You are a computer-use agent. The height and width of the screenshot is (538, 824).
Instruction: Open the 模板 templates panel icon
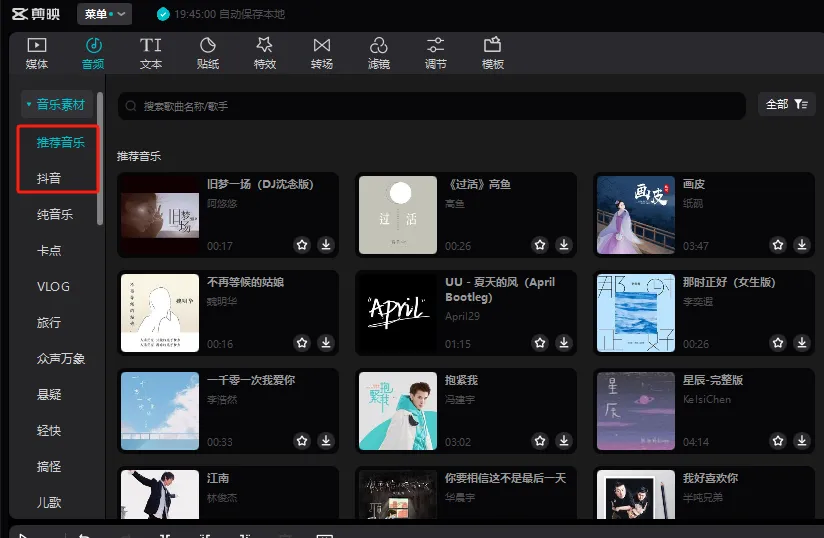click(492, 53)
